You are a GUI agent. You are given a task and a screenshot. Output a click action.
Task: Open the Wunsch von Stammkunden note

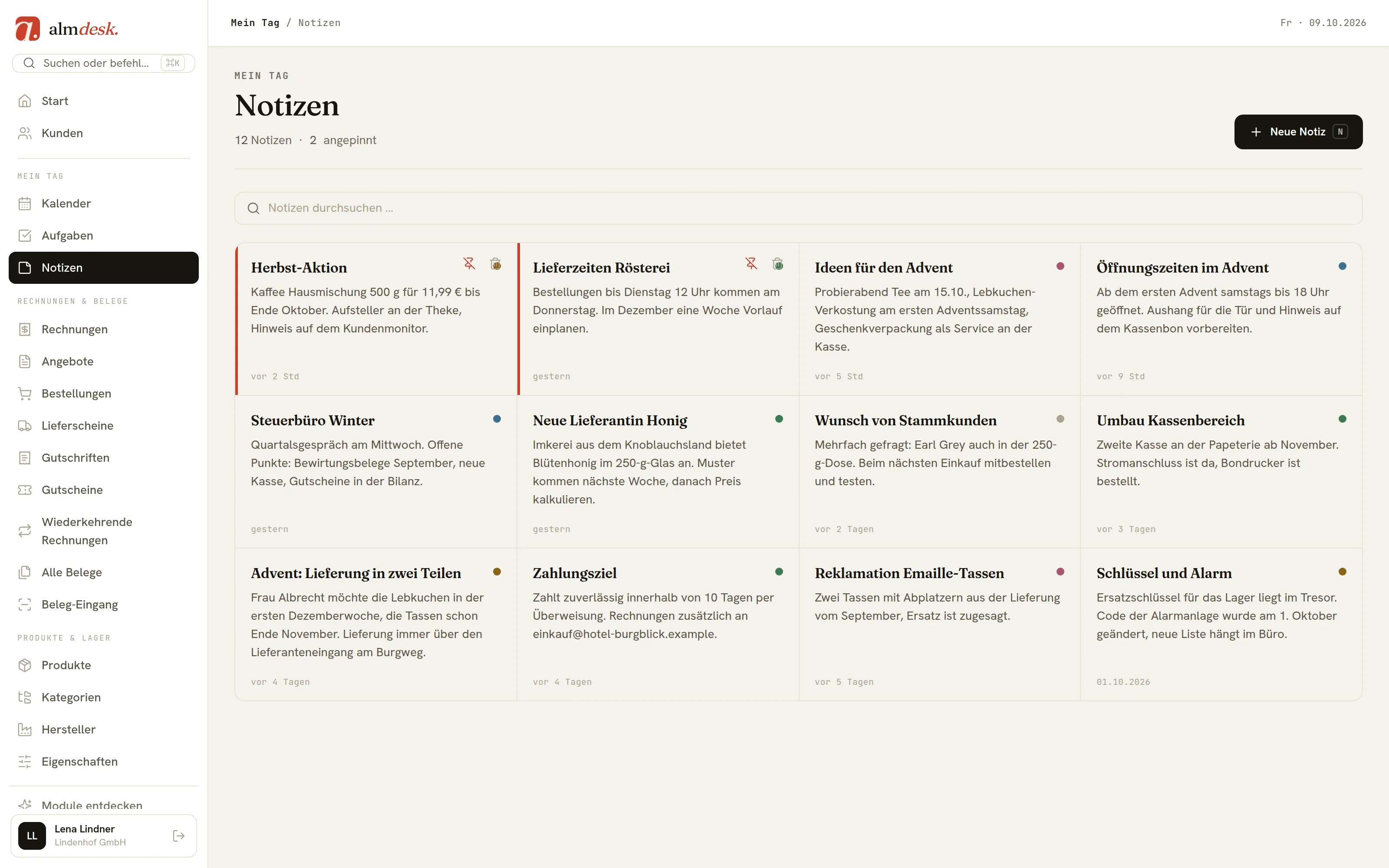(939, 471)
